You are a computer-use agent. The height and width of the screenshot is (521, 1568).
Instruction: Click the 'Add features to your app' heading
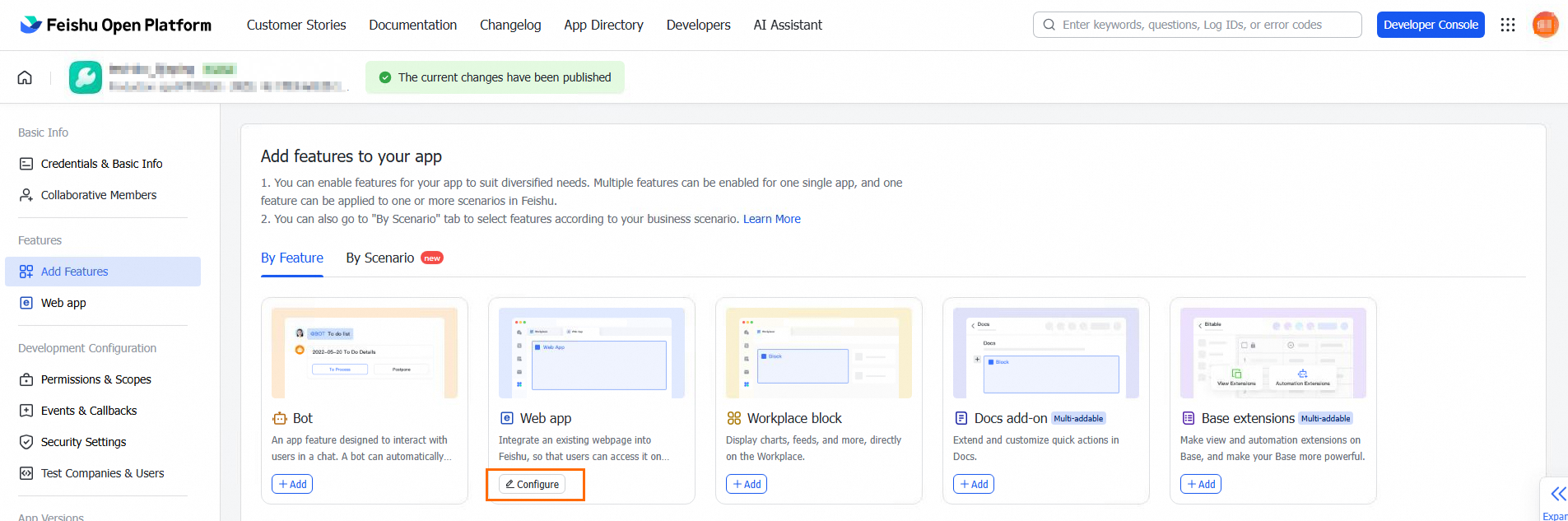pyautogui.click(x=351, y=156)
